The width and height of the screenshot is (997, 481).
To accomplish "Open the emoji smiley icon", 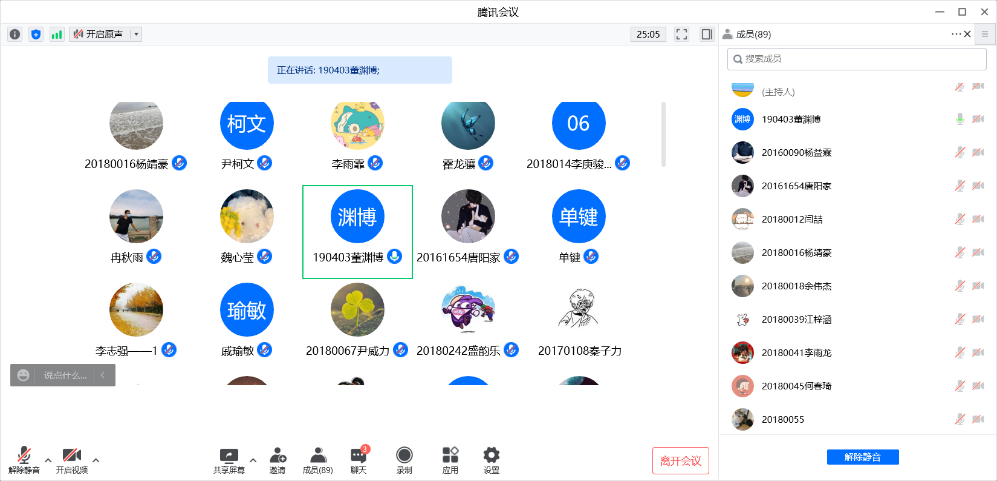I will [24, 375].
